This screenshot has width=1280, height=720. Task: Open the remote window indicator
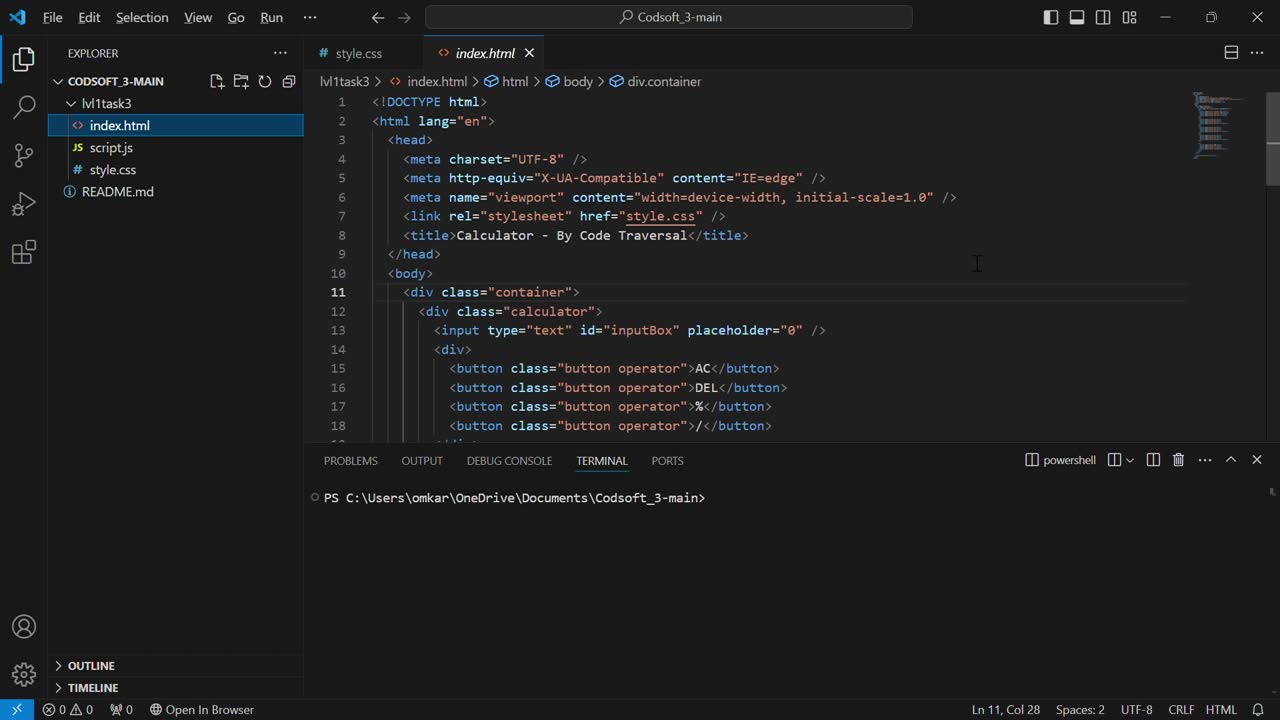[17, 710]
